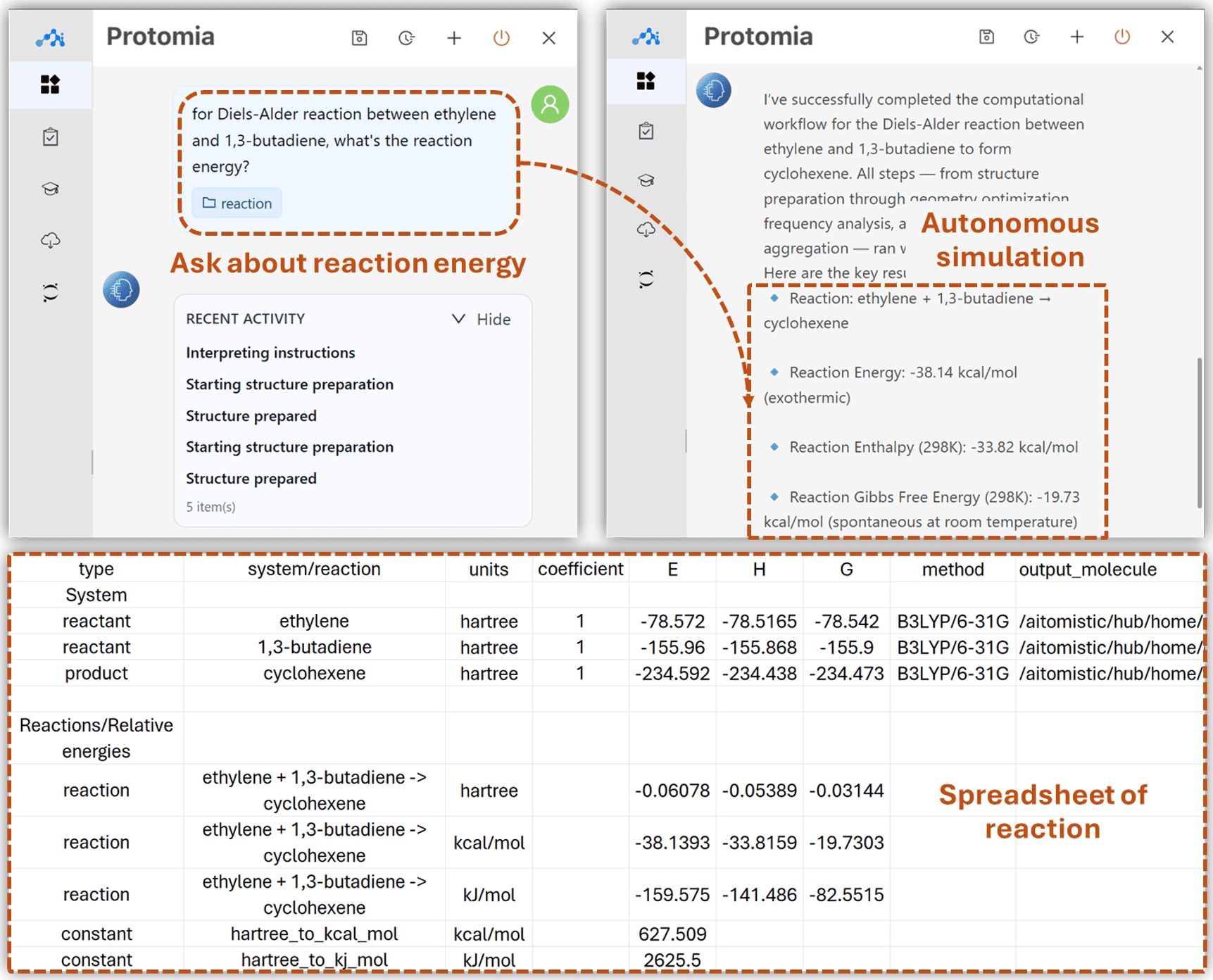Select the '-0.06078' hartree reaction energy cell
Image resolution: width=1213 pixels, height=980 pixels.
[672, 791]
